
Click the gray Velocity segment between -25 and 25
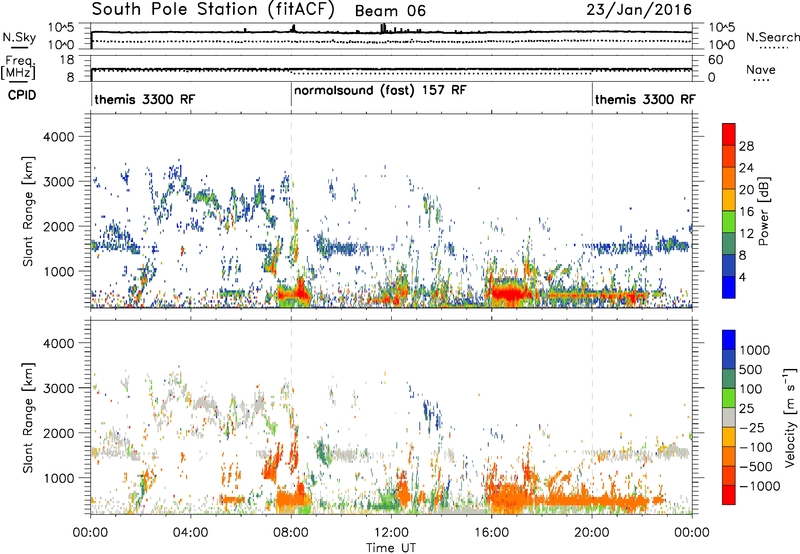tap(729, 418)
